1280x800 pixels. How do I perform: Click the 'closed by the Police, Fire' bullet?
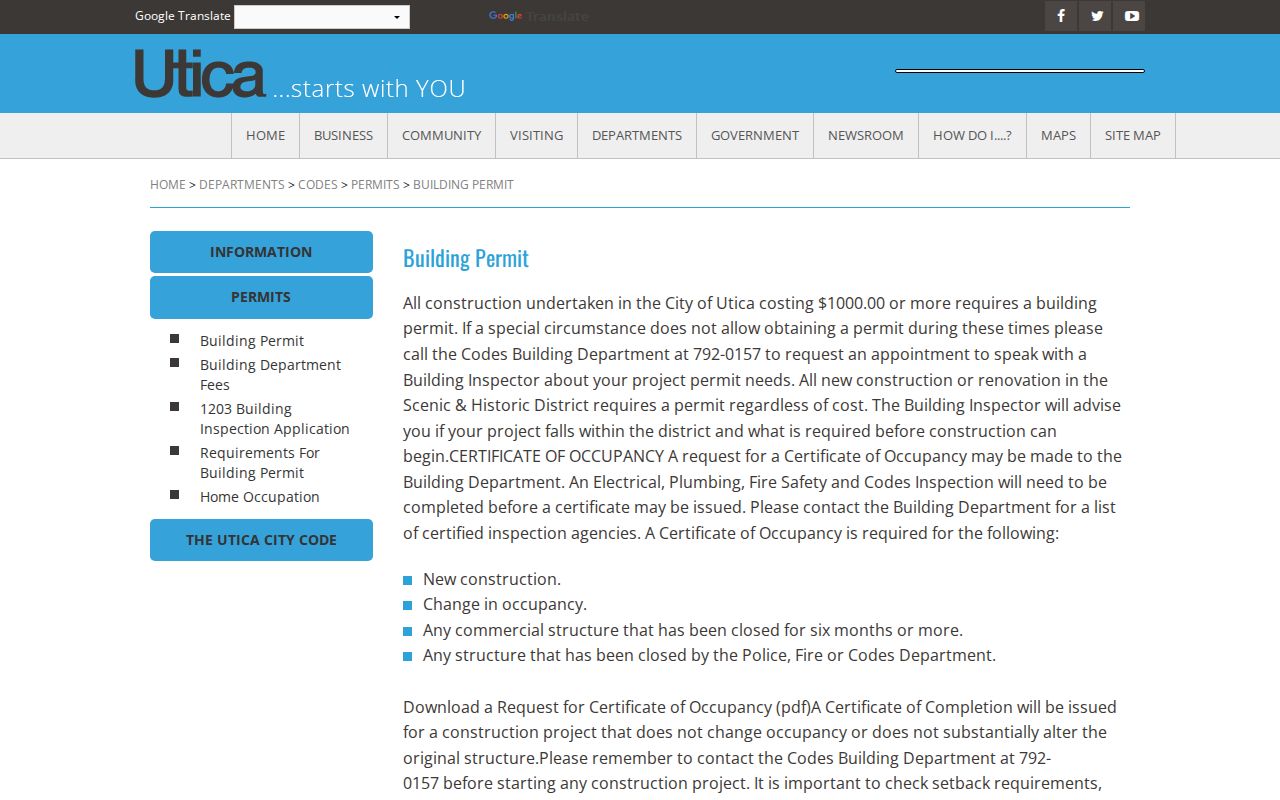pyautogui.click(x=709, y=656)
